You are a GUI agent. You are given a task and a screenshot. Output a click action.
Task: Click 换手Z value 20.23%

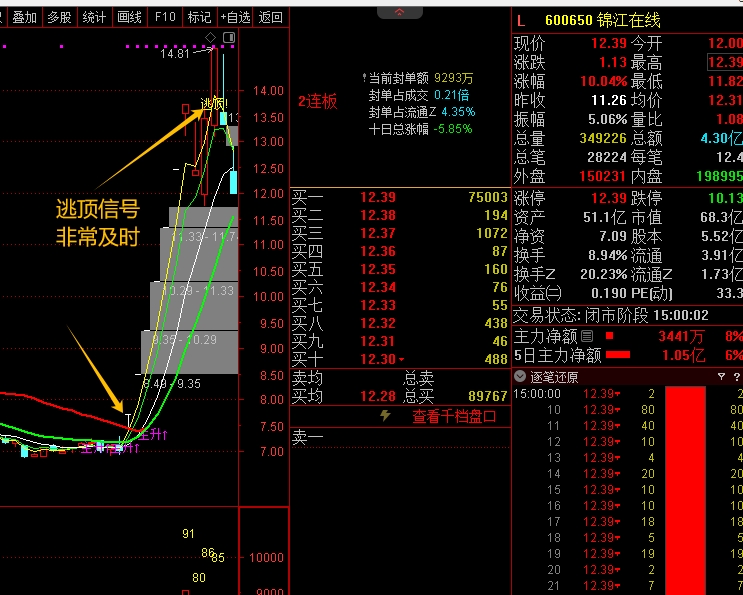(604, 274)
